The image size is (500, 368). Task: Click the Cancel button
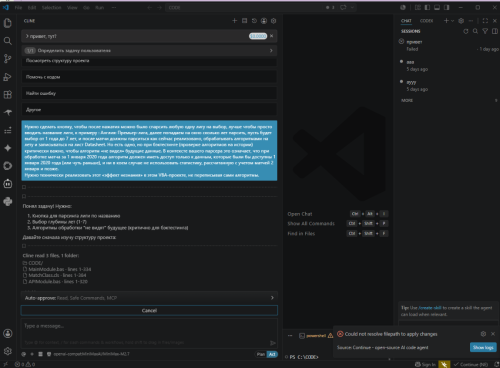(149, 310)
